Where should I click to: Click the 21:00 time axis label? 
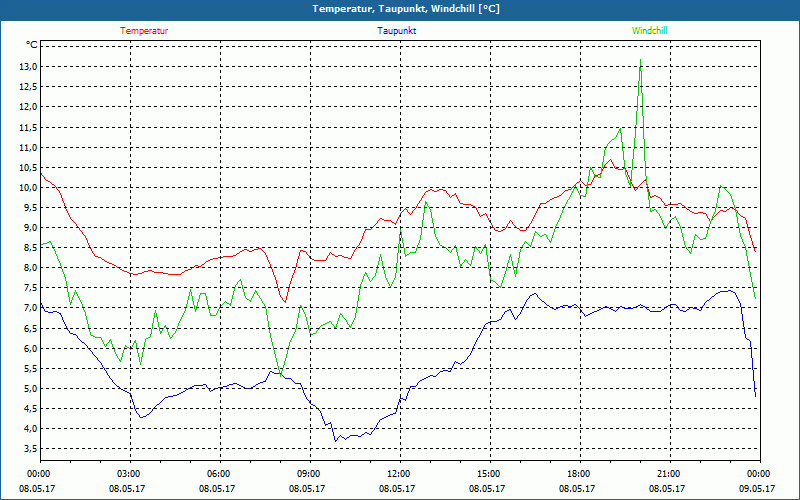click(670, 474)
